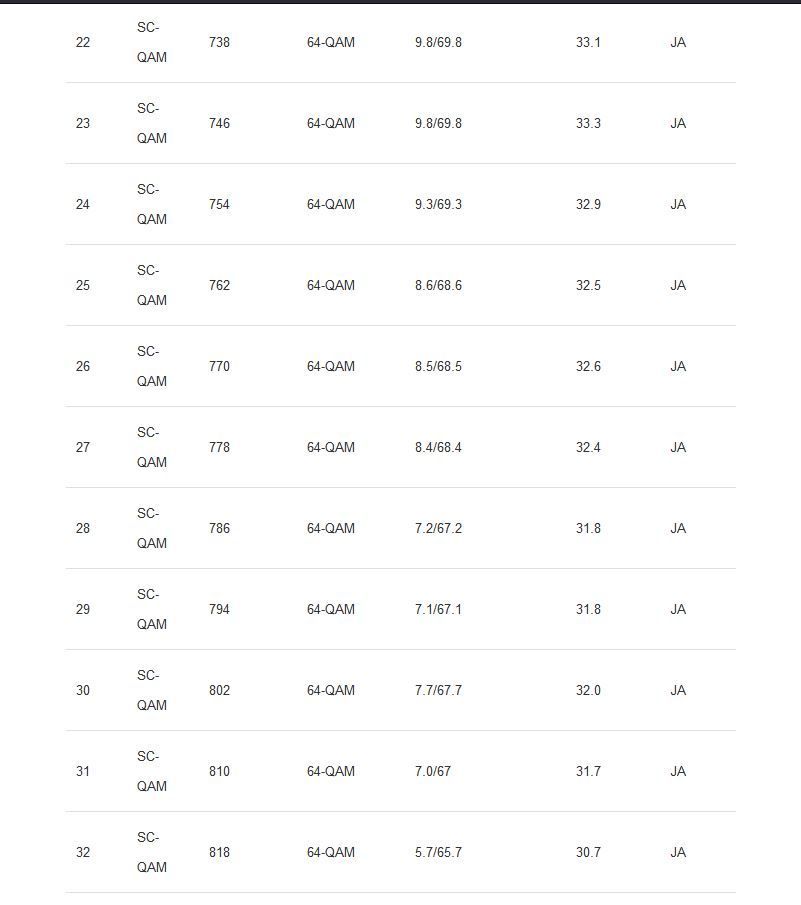The image size is (801, 905).
Task: Select the frequency value 738
Action: point(219,43)
